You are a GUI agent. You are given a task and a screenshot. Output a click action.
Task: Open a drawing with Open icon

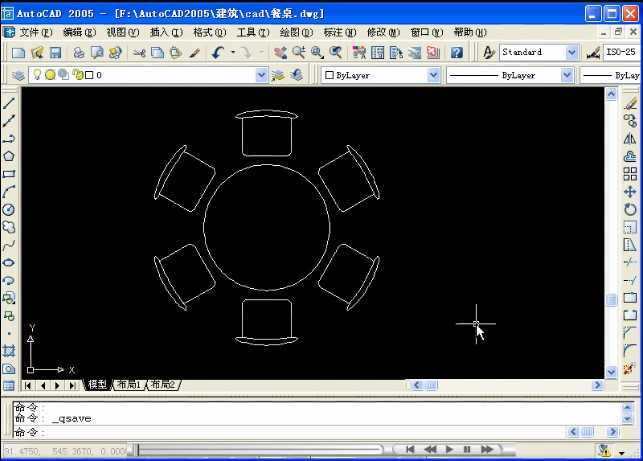(37, 52)
